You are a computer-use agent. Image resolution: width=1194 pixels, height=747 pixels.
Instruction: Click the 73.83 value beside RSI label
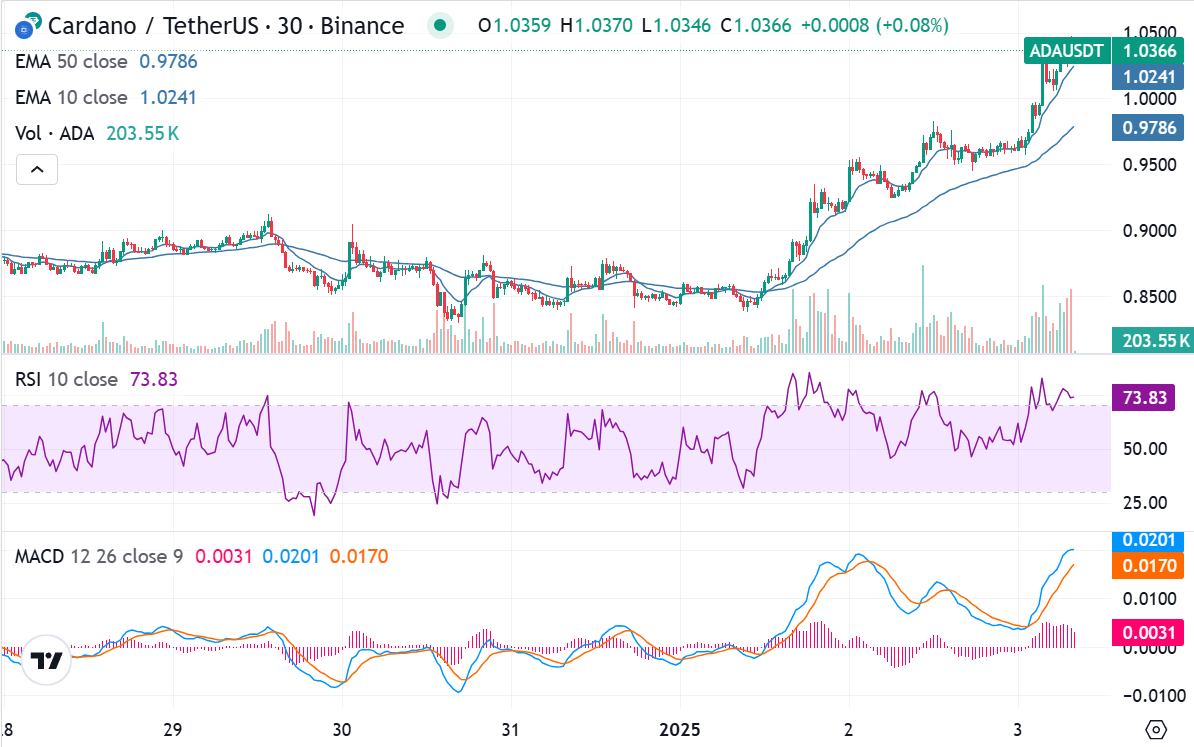click(x=154, y=379)
